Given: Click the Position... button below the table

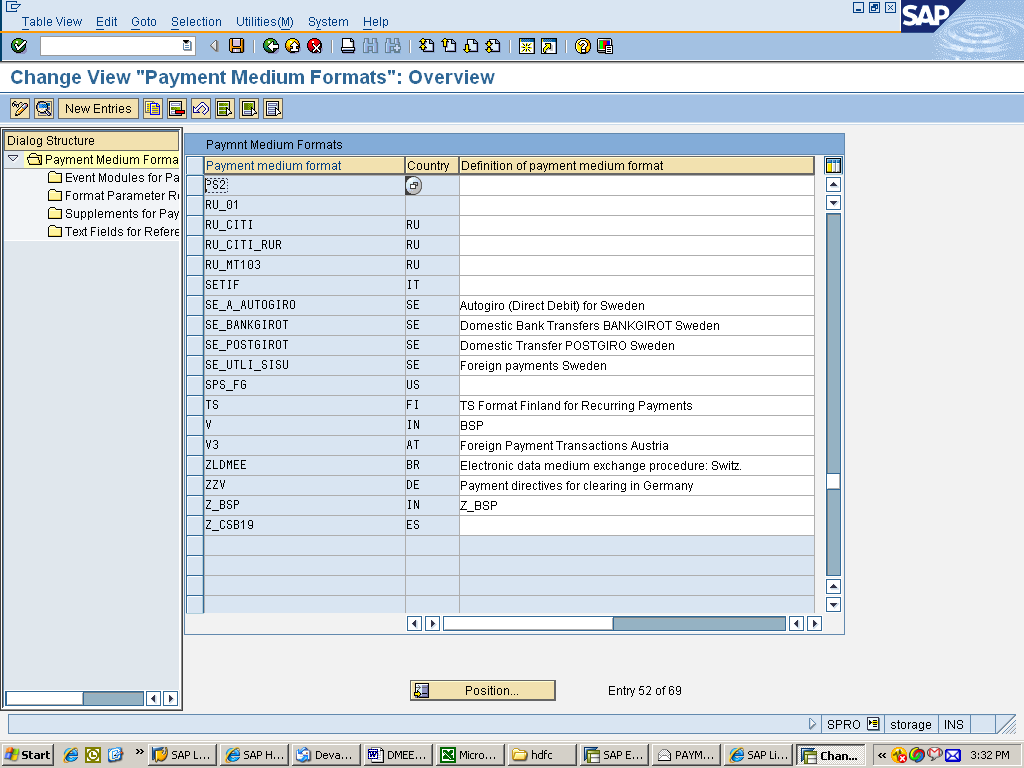Looking at the screenshot, I should [482, 690].
